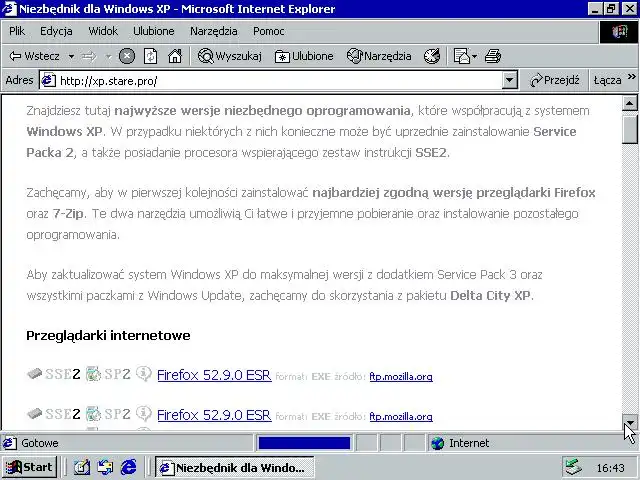
Task: Open the Edycja menu
Action: point(56,31)
